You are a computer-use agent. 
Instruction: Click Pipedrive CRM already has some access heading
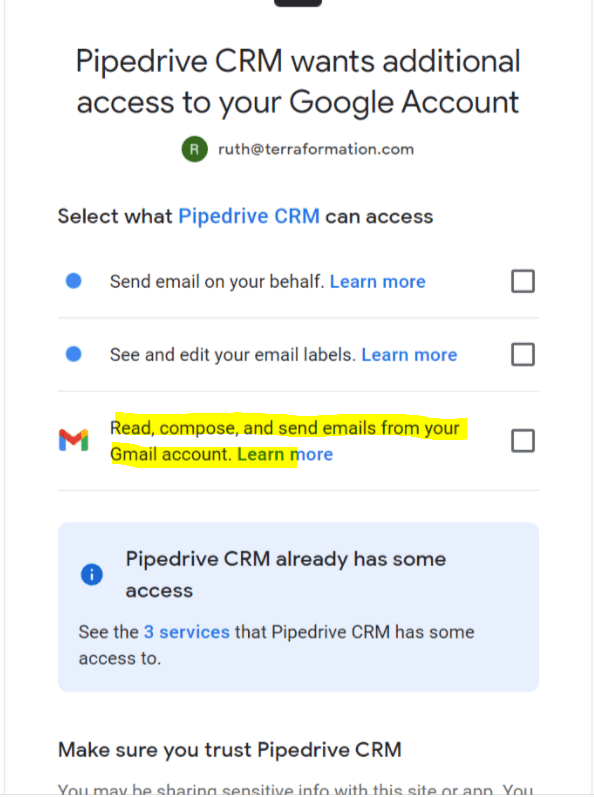[286, 574]
